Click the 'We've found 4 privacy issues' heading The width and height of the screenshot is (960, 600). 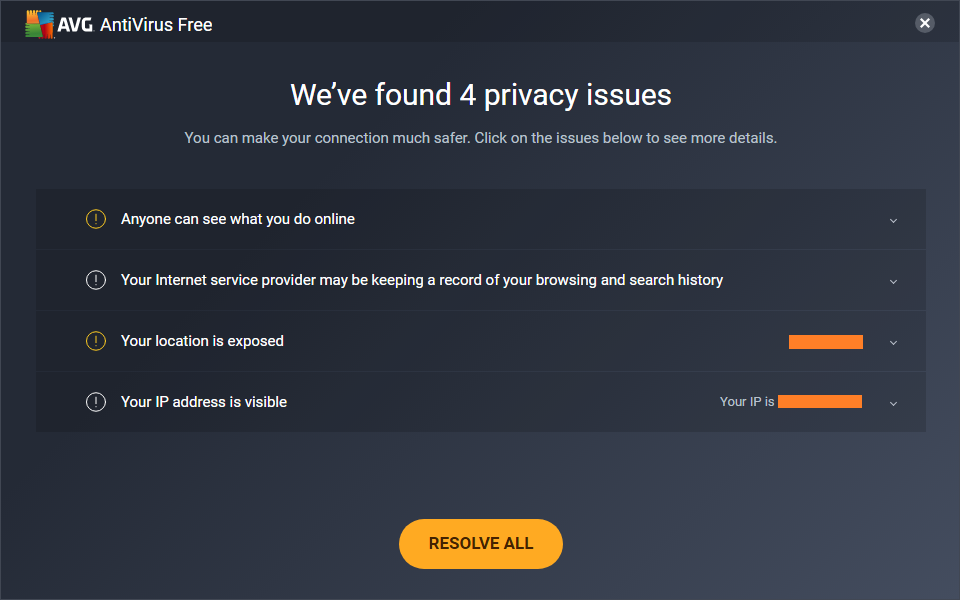tap(481, 95)
